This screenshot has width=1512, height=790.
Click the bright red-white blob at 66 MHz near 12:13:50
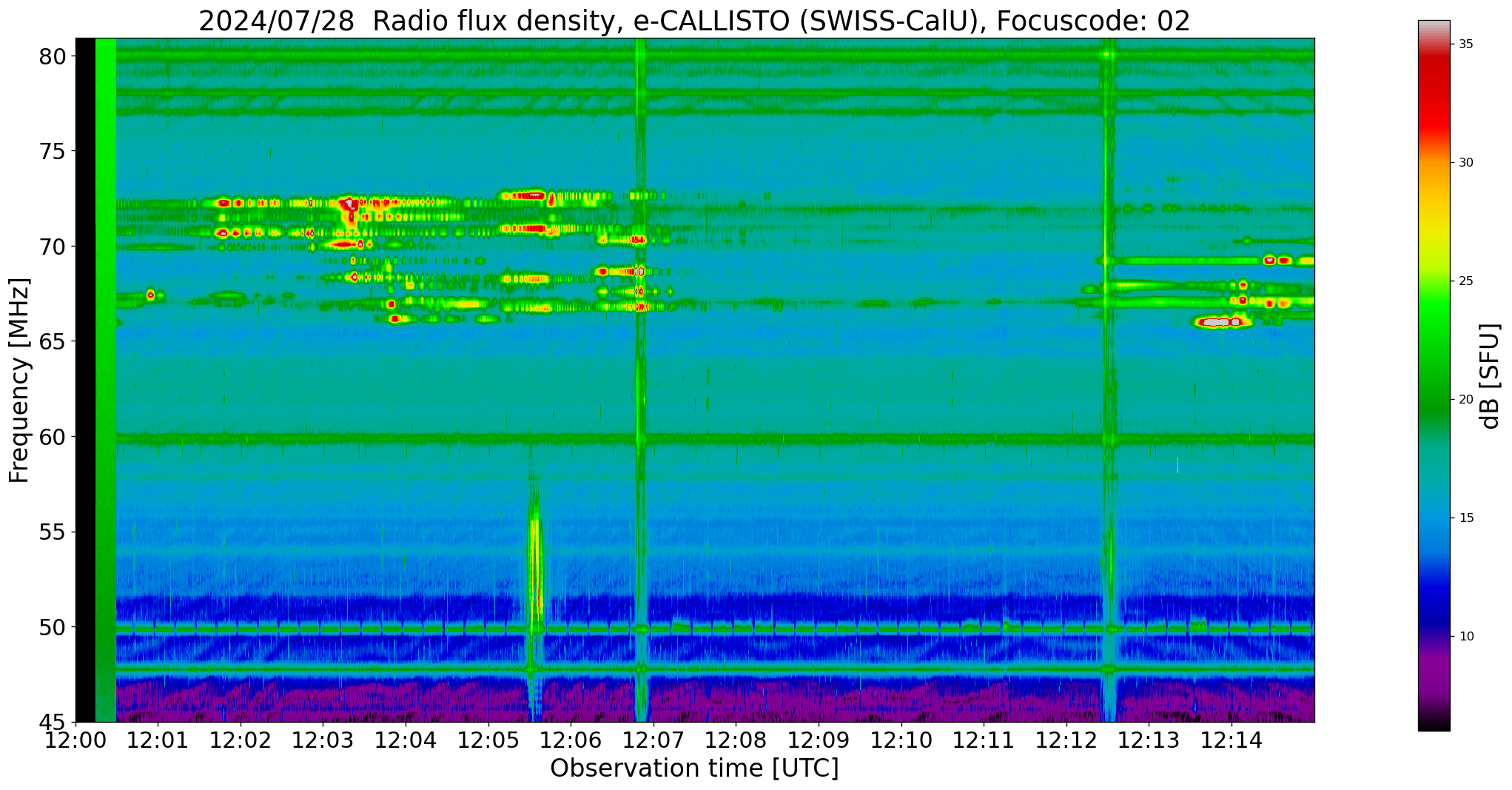coord(1221,322)
